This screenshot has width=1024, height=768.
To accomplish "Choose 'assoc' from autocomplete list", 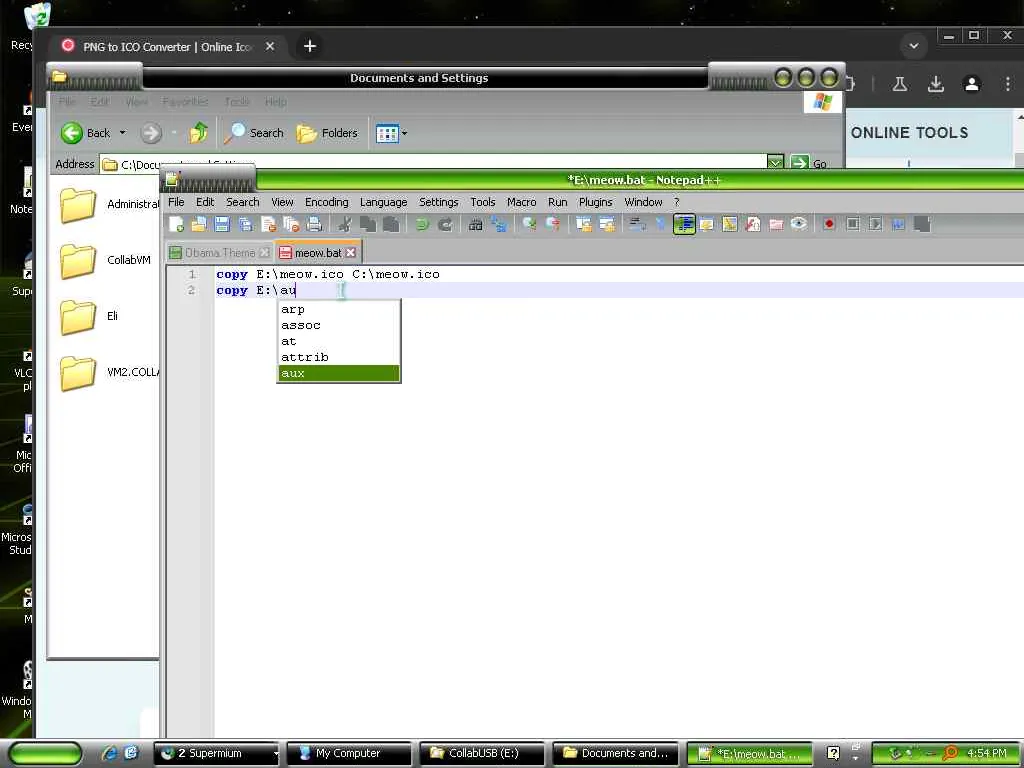I will tap(338, 325).
